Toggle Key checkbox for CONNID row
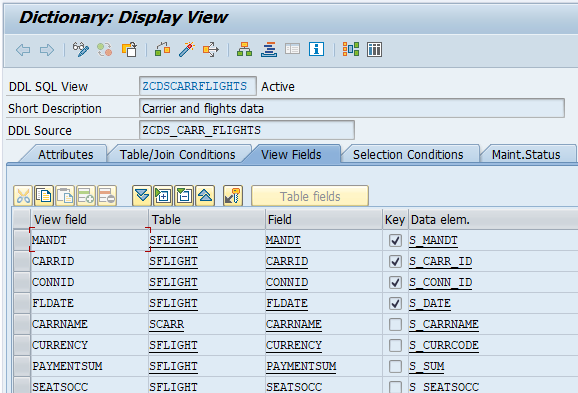The image size is (578, 393). [395, 282]
